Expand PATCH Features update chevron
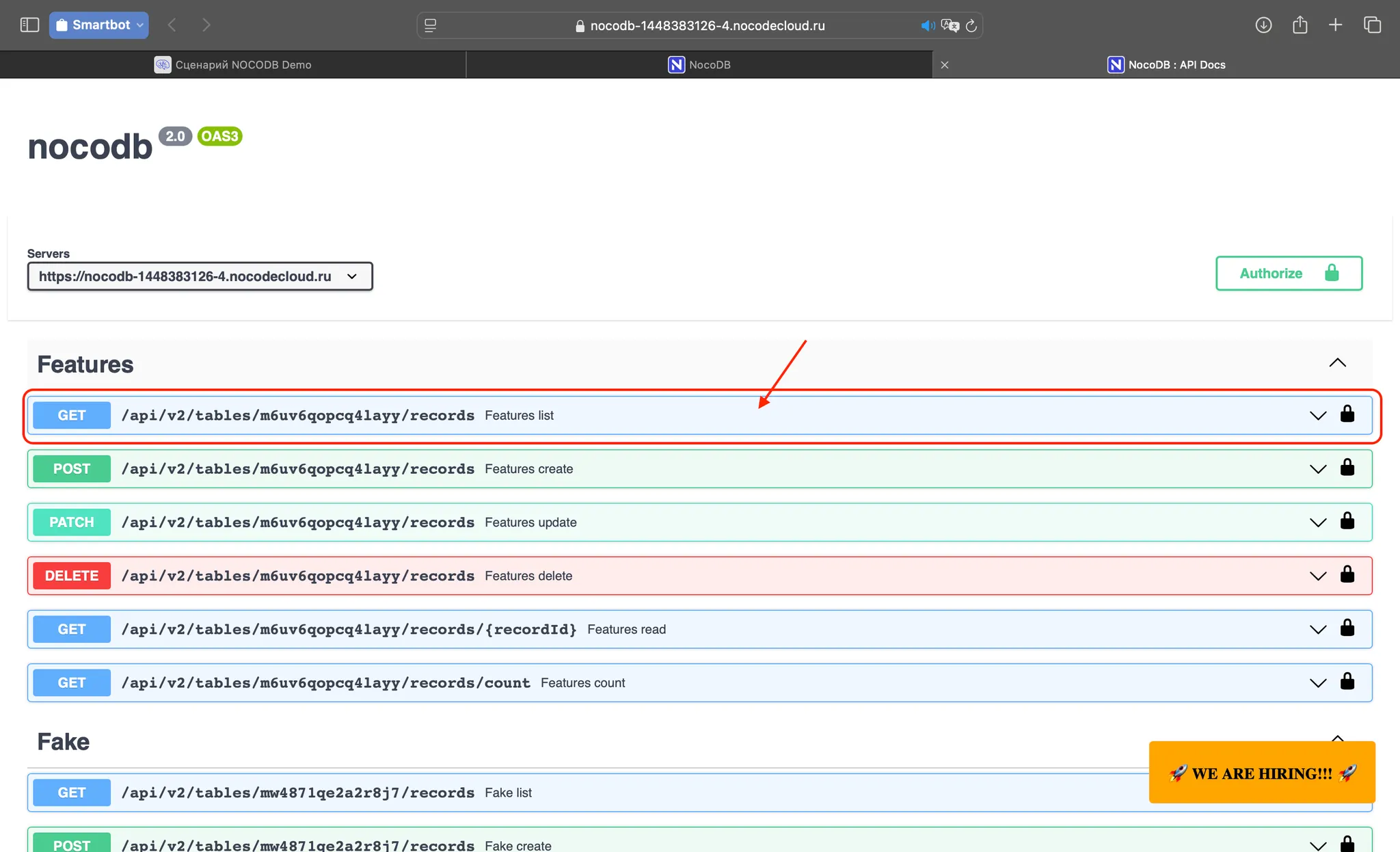1400x852 pixels. [x=1317, y=522]
